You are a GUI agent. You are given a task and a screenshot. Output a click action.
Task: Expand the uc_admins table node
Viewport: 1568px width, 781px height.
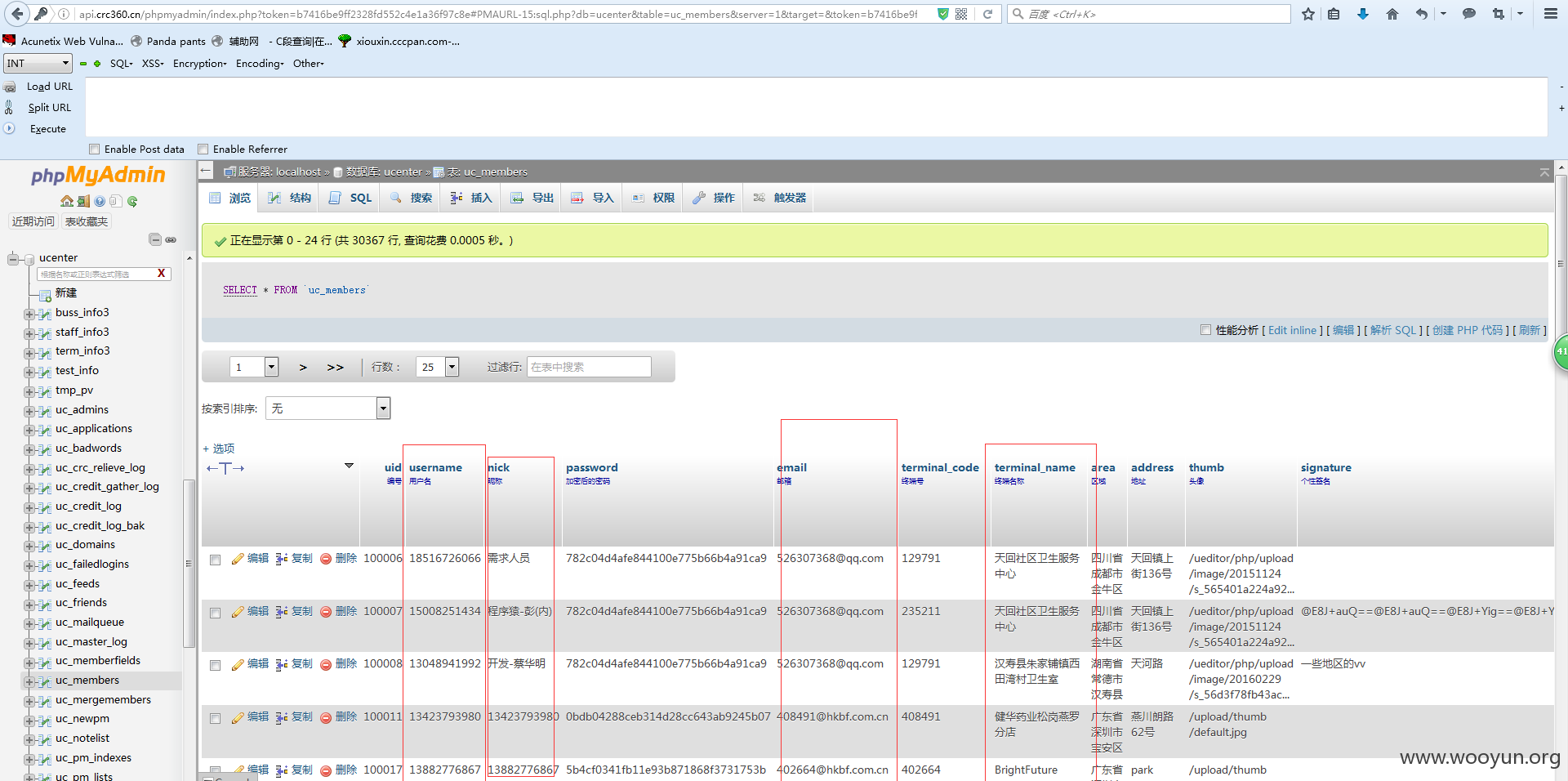tap(29, 411)
